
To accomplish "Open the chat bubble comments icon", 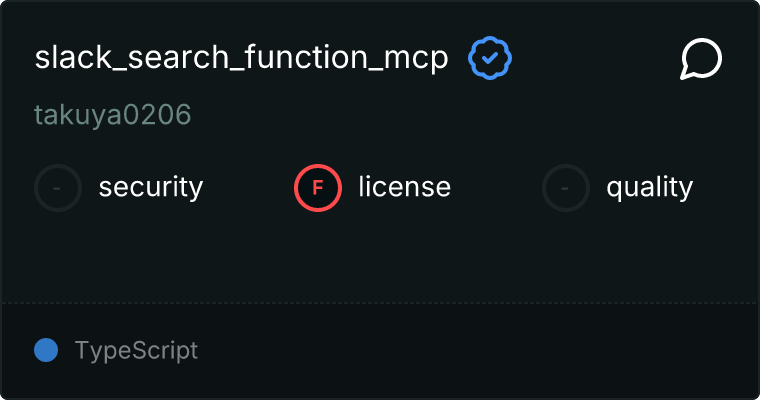I will (x=701, y=59).
